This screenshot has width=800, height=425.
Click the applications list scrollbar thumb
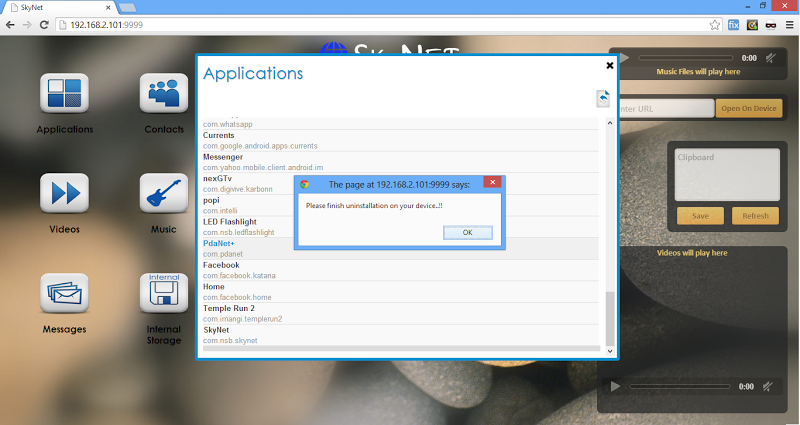coord(610,319)
